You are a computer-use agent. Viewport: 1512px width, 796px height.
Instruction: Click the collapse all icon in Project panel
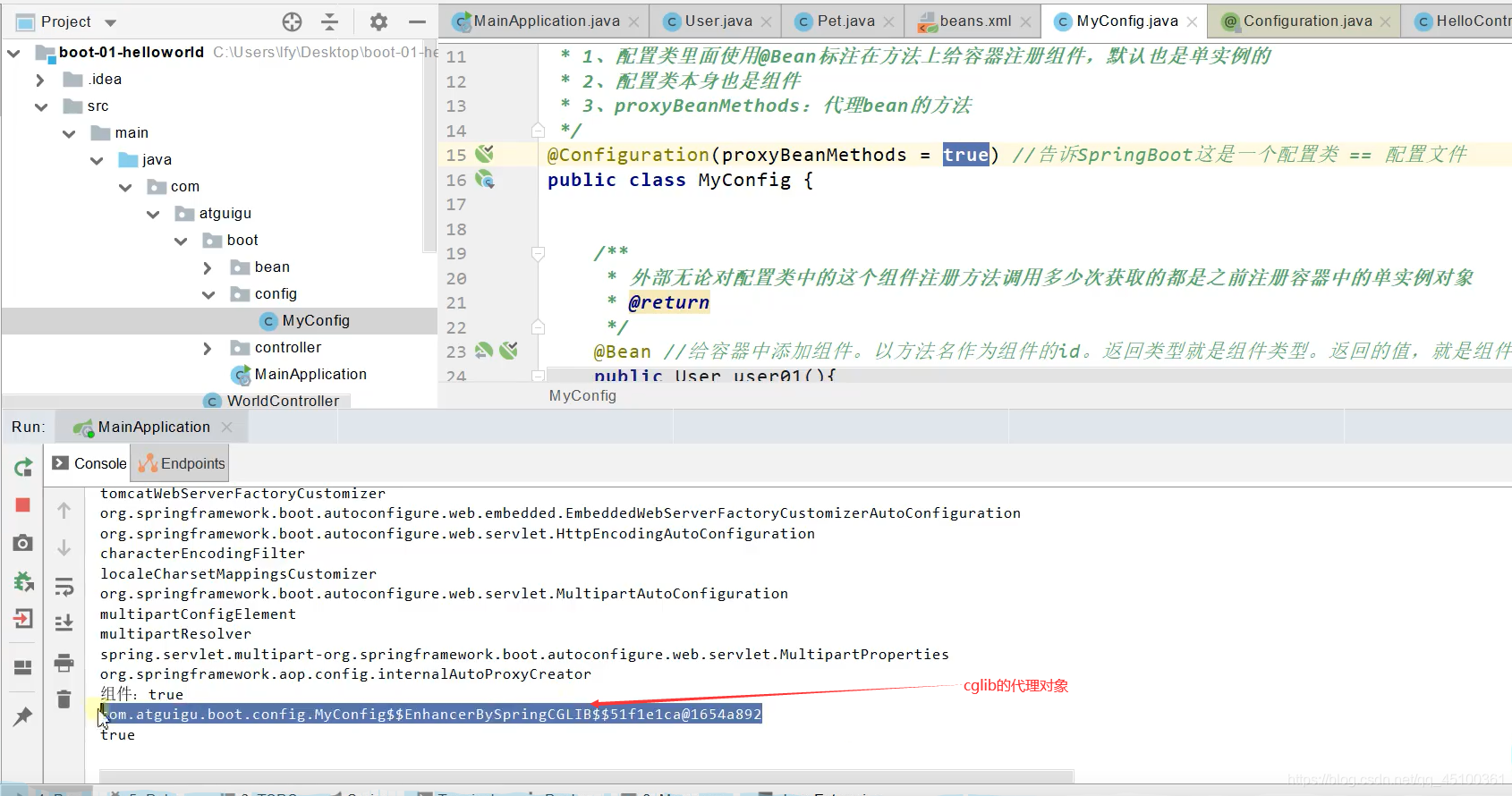(x=330, y=21)
